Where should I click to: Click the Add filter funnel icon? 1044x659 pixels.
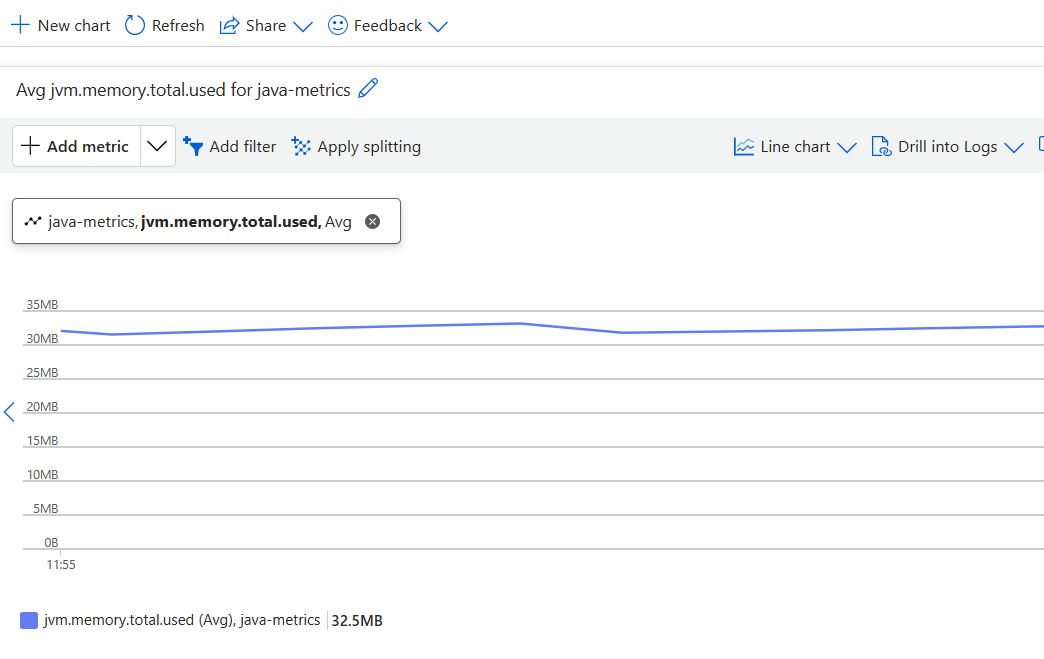pyautogui.click(x=193, y=147)
